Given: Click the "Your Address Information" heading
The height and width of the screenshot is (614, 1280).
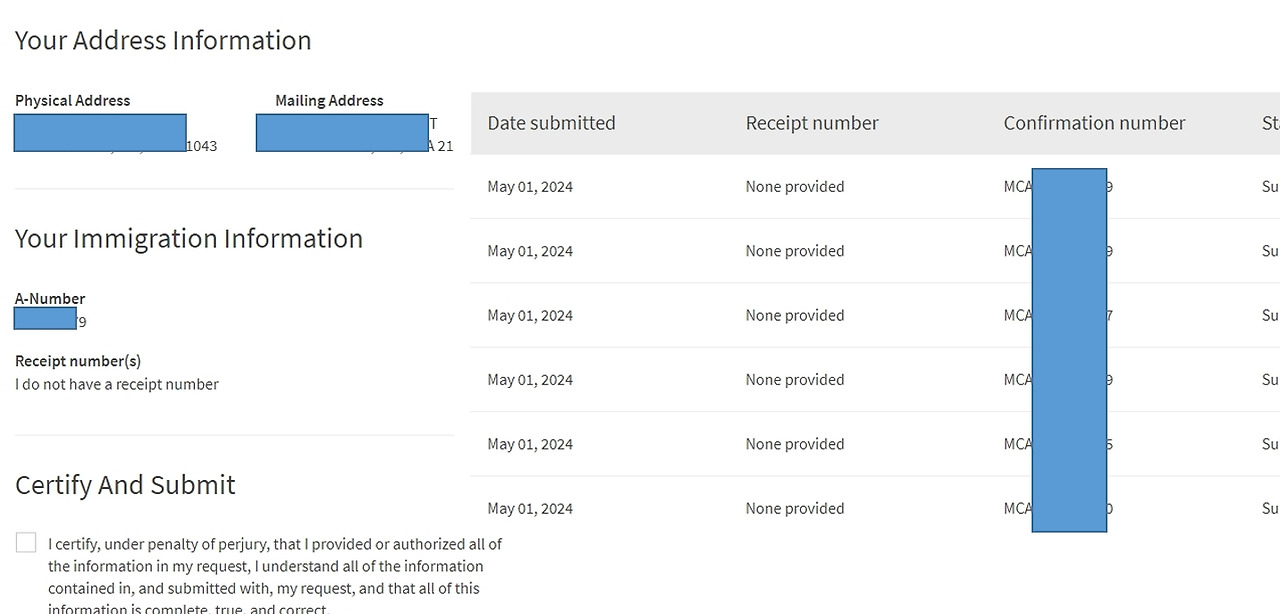Looking at the screenshot, I should click(163, 40).
